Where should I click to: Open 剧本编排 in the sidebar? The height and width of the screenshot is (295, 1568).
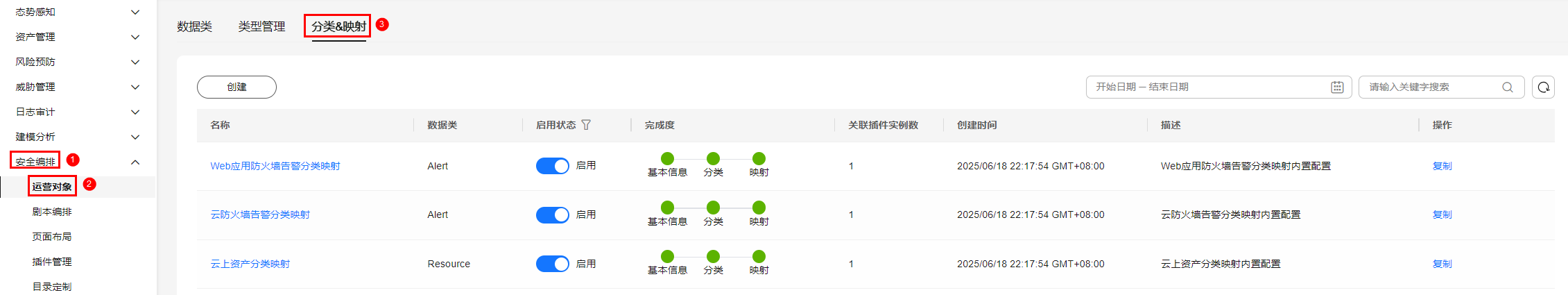(x=52, y=212)
